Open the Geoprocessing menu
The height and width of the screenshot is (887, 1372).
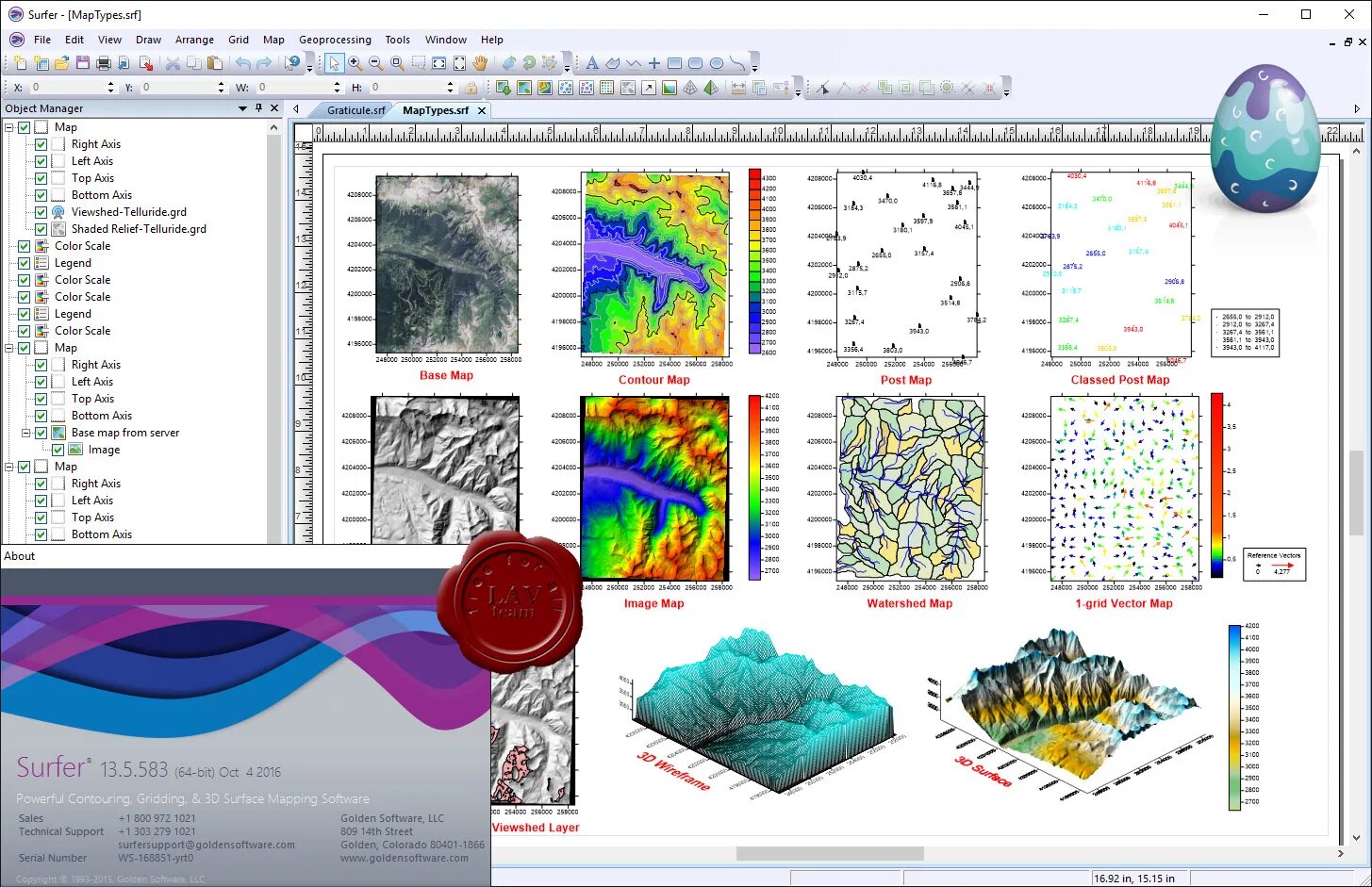tap(335, 40)
